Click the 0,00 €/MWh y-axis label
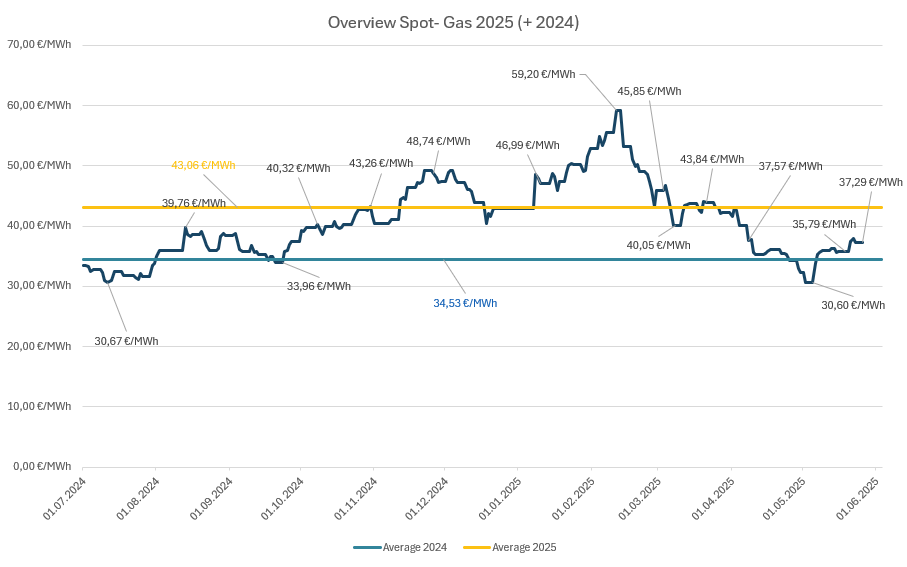This screenshot has width=907, height=567. point(42,466)
